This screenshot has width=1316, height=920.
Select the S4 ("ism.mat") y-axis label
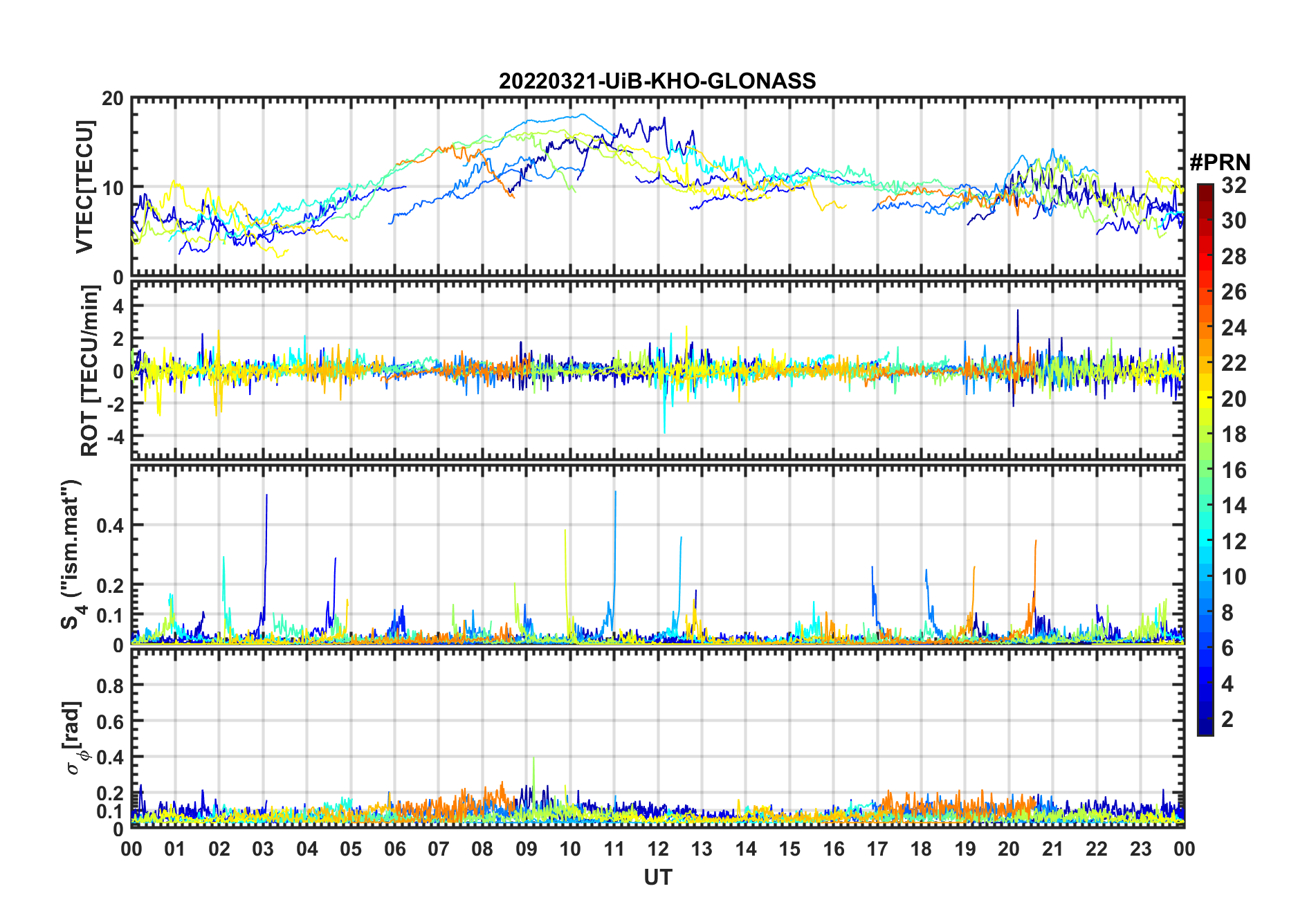click(x=71, y=554)
